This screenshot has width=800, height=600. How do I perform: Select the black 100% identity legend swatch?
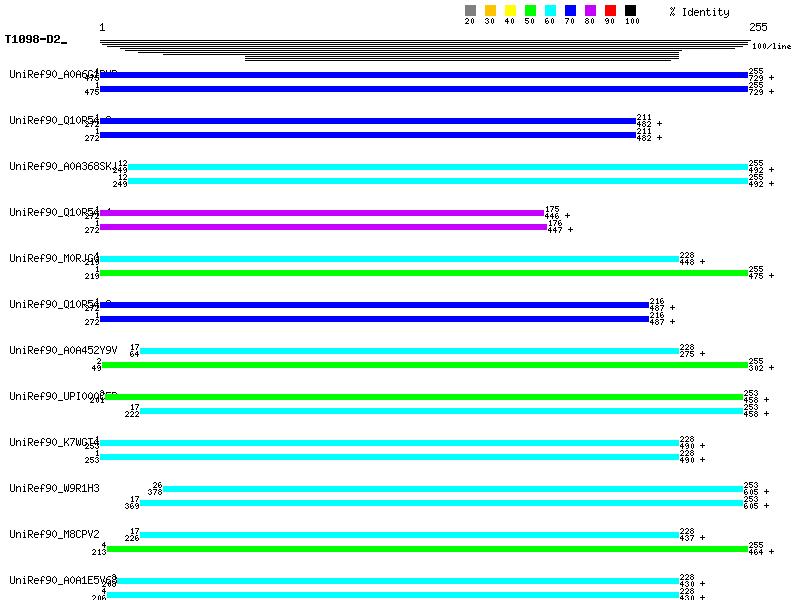coord(630,11)
